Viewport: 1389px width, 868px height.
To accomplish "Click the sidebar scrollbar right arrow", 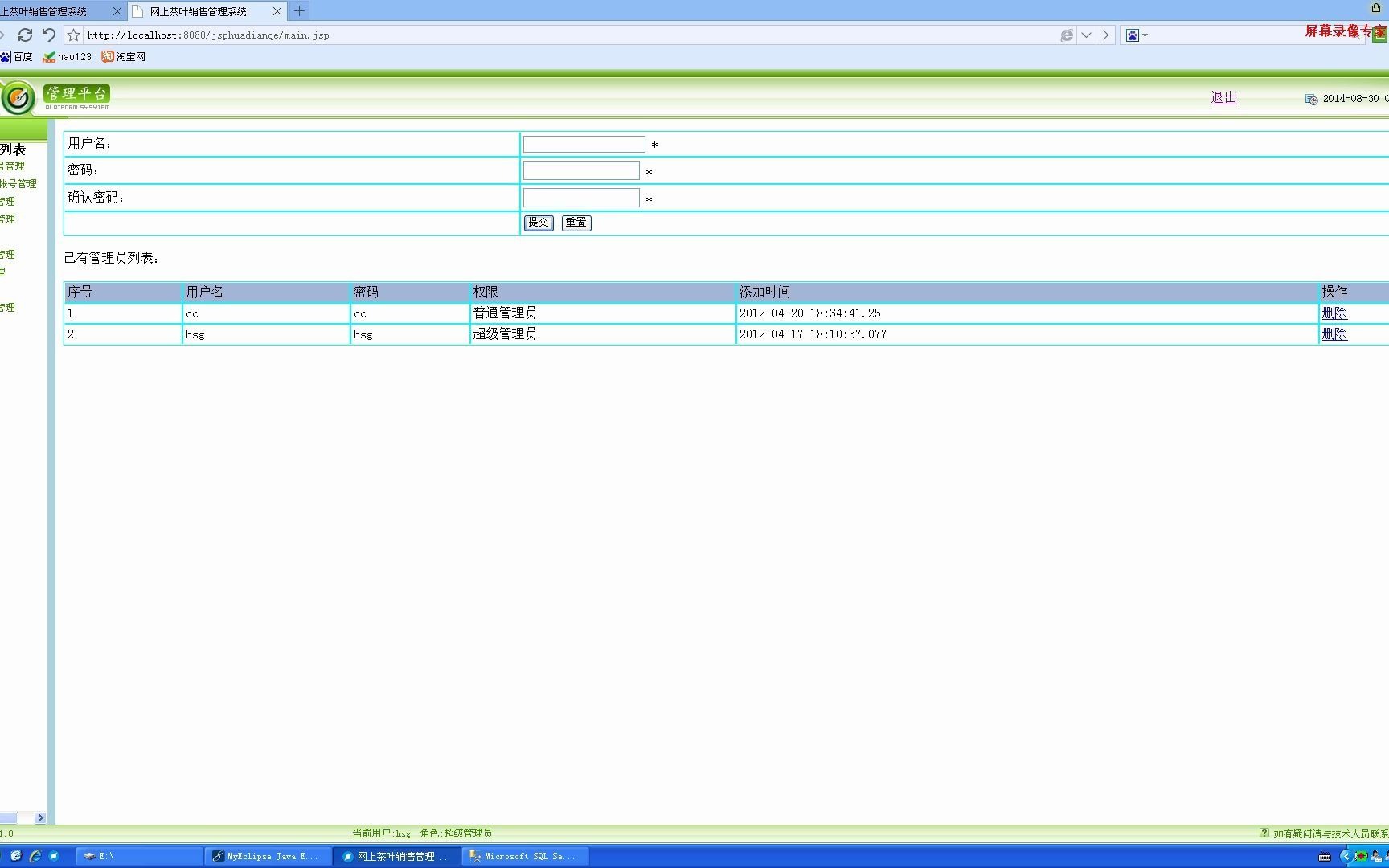I will click(40, 817).
